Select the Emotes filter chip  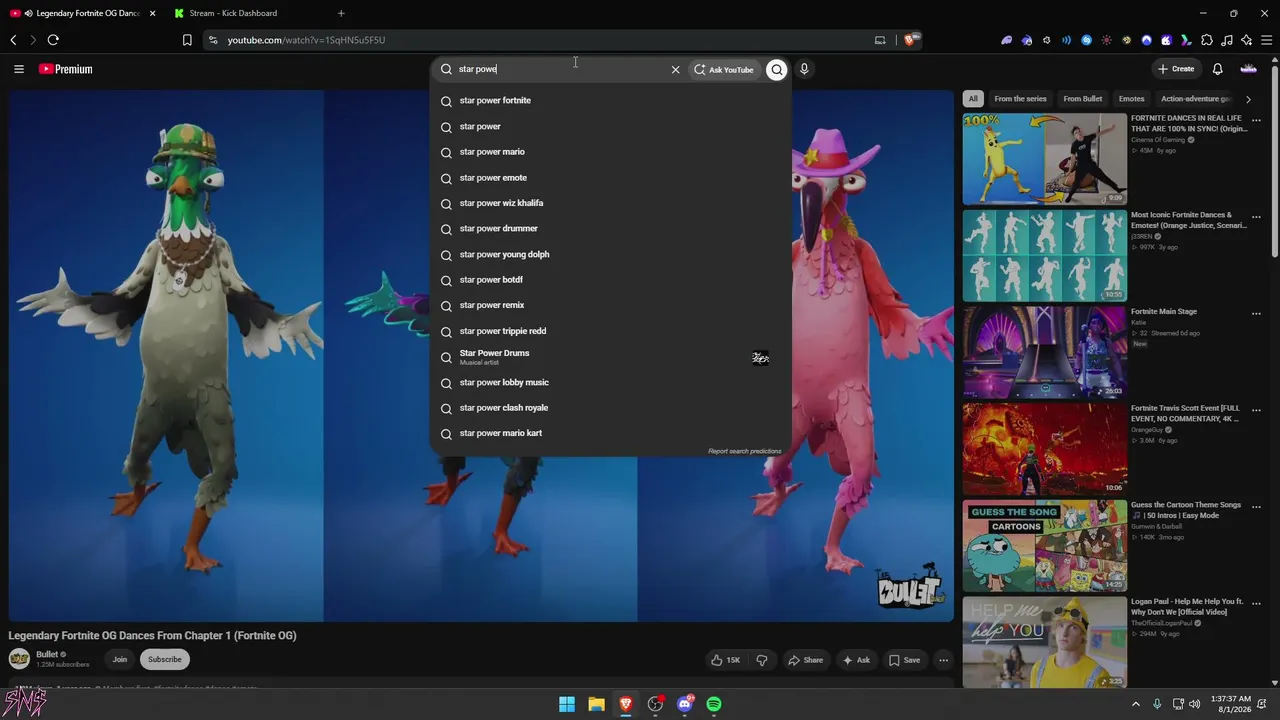click(1132, 99)
